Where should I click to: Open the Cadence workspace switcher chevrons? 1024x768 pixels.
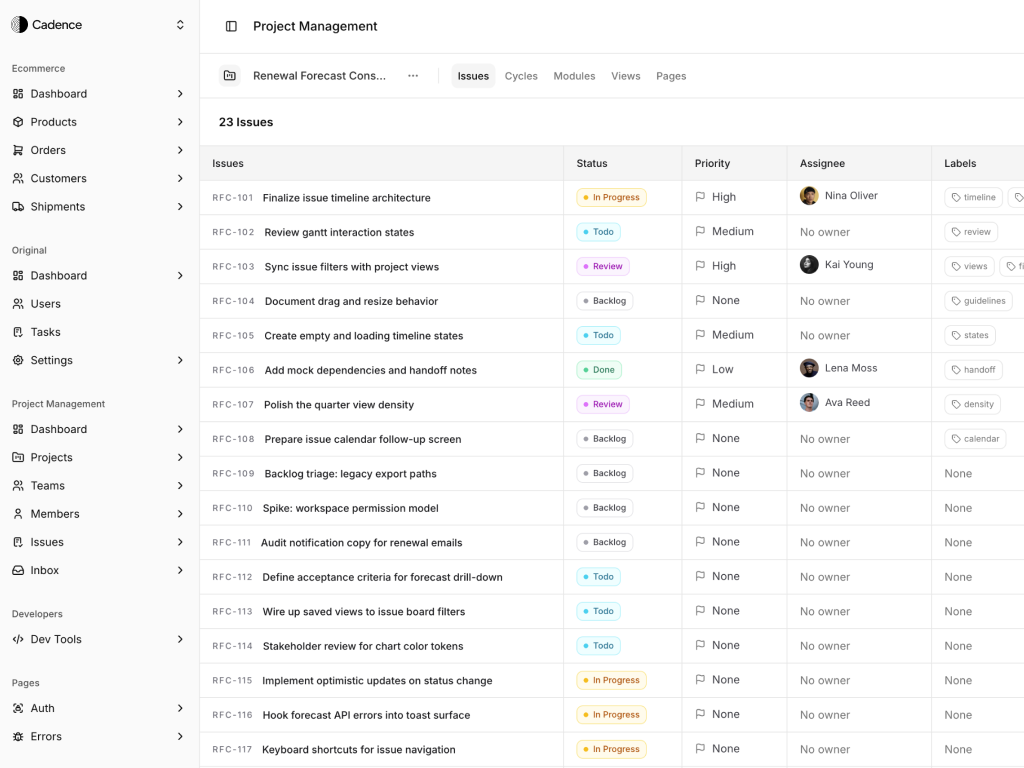tap(180, 25)
